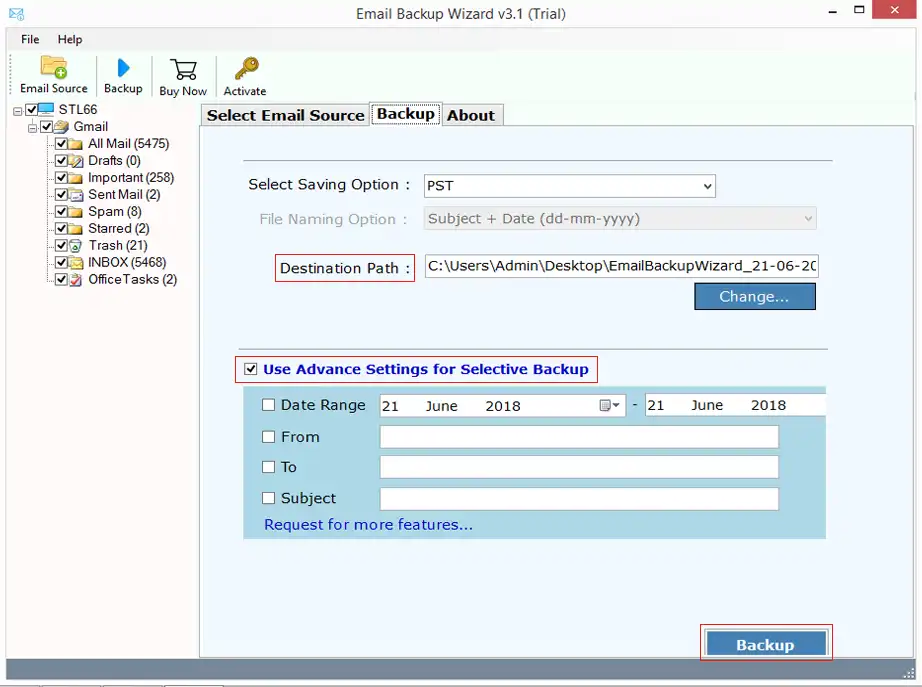Image resolution: width=922 pixels, height=687 pixels.
Task: Enable the From filter checkbox
Action: tap(268, 437)
